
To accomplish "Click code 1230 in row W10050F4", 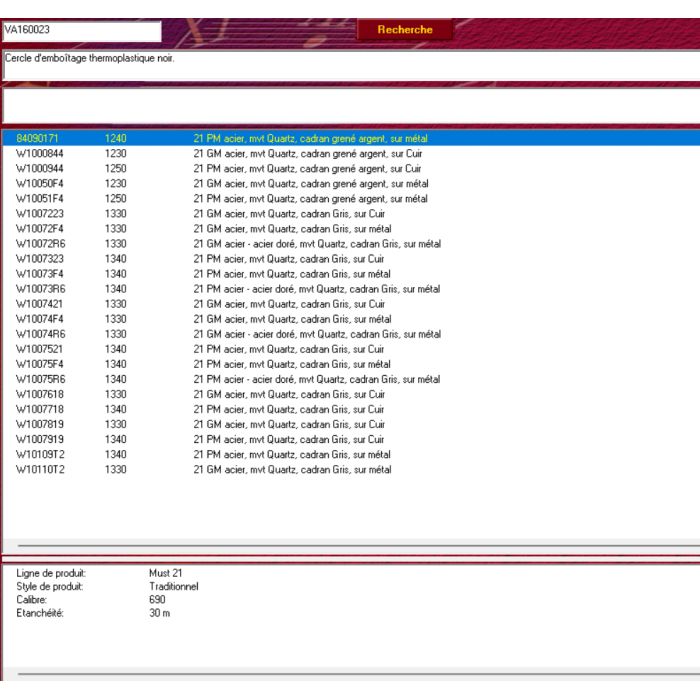I will [x=116, y=183].
